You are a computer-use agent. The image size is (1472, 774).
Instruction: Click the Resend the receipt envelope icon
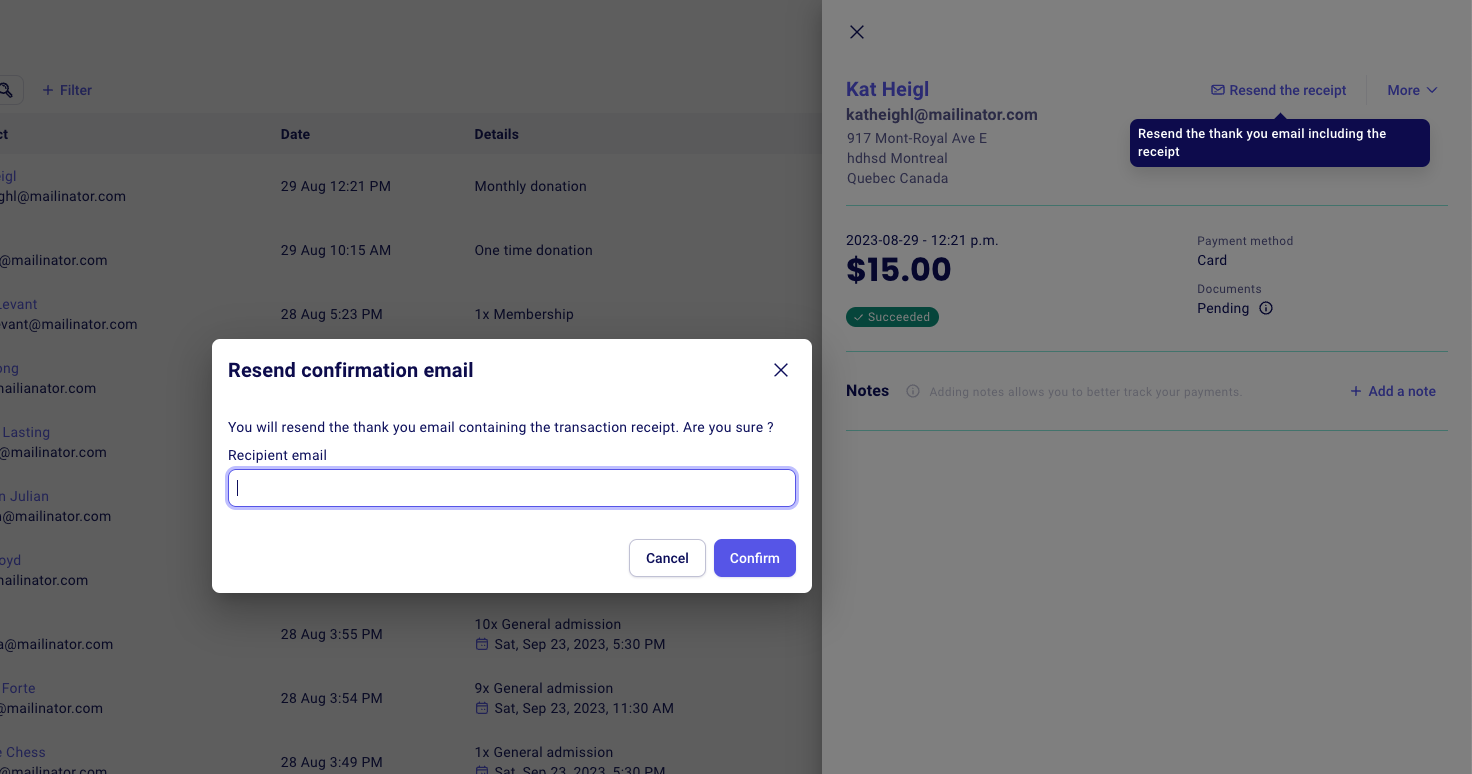(1217, 90)
